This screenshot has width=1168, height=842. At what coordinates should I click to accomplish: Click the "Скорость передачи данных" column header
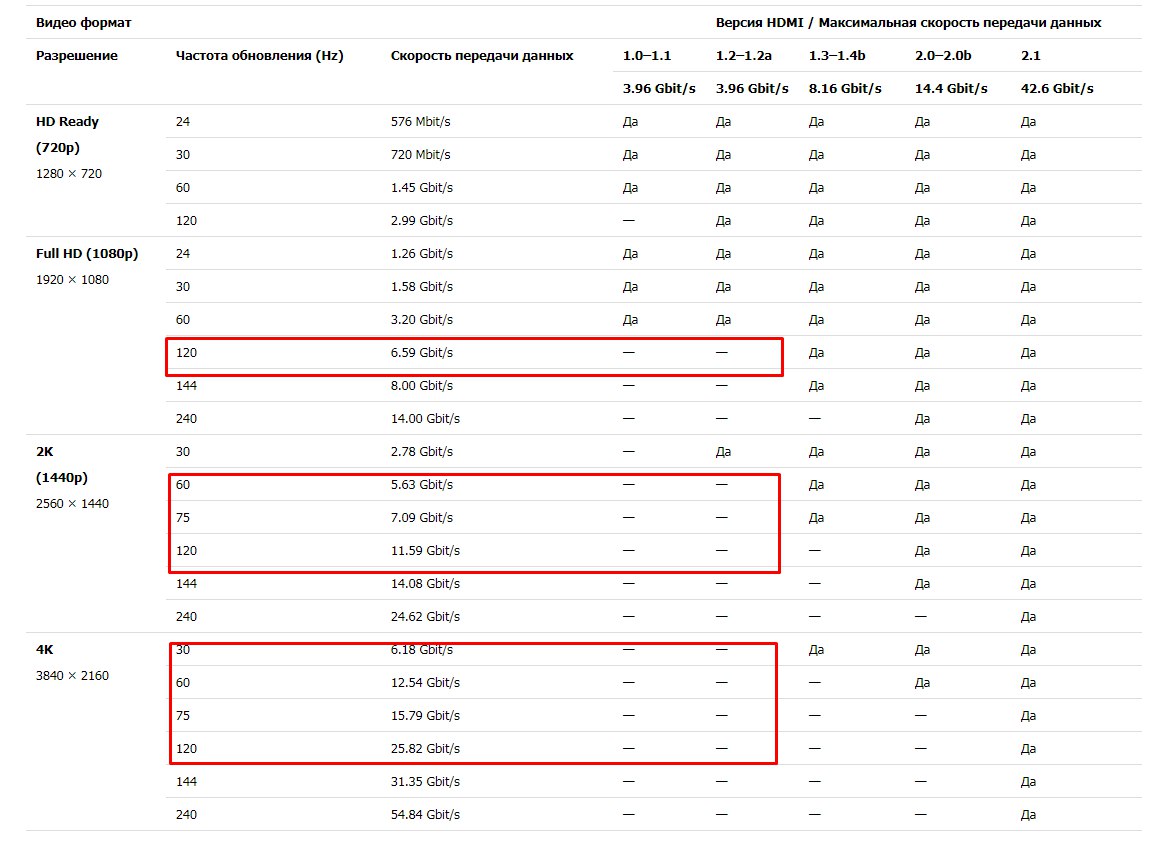pyautogui.click(x=482, y=56)
